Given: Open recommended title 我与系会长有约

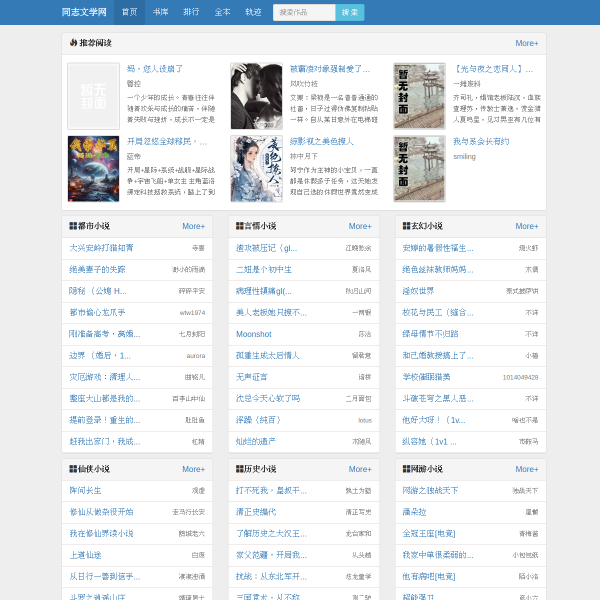Looking at the screenshot, I should click(x=481, y=142).
